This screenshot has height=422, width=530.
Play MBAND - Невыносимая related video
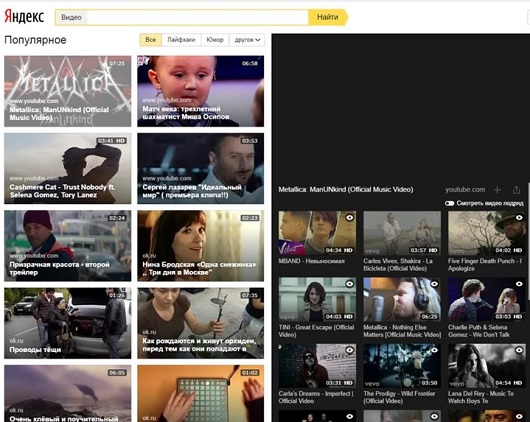[x=317, y=233]
